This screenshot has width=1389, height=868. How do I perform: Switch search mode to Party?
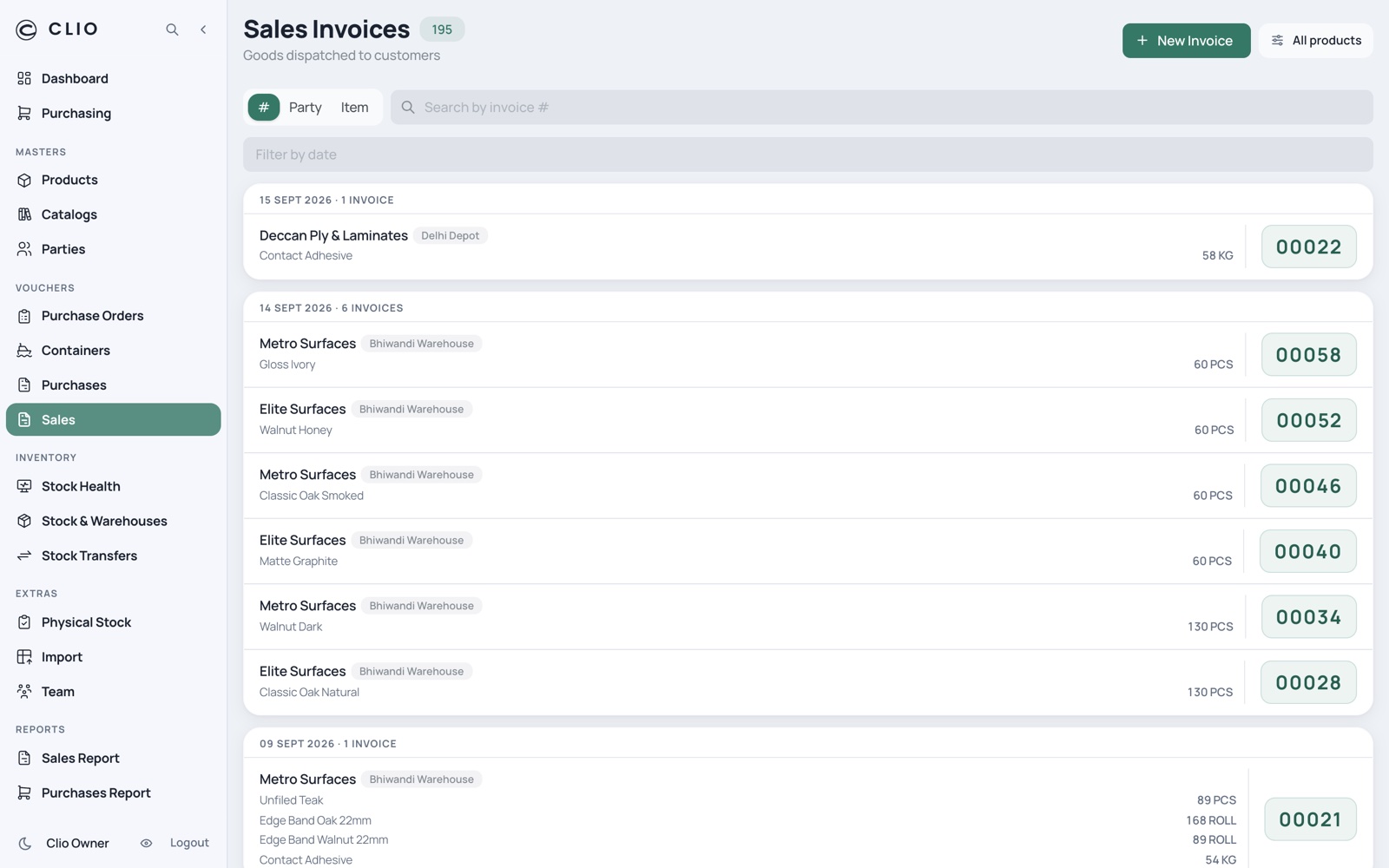[x=305, y=108]
